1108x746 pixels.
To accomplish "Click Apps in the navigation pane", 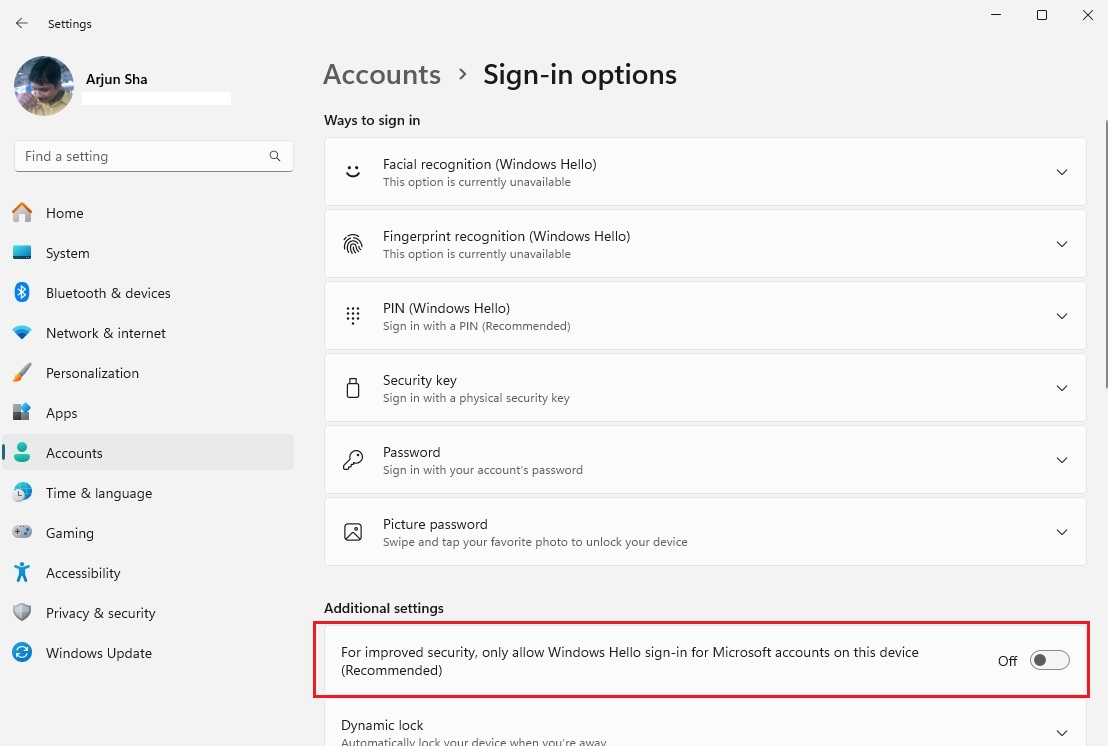I will coord(61,413).
